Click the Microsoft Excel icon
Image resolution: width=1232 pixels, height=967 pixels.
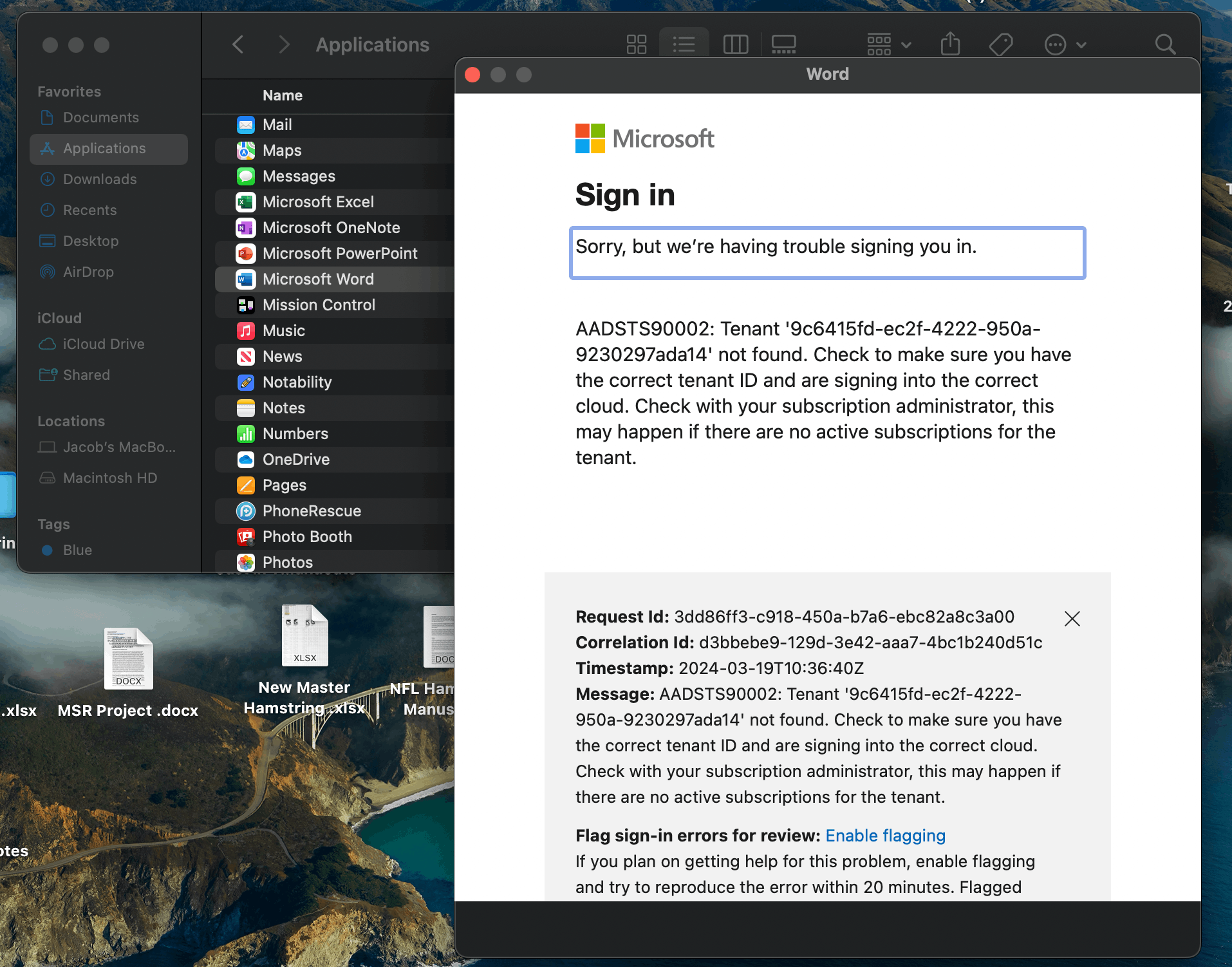pos(246,202)
